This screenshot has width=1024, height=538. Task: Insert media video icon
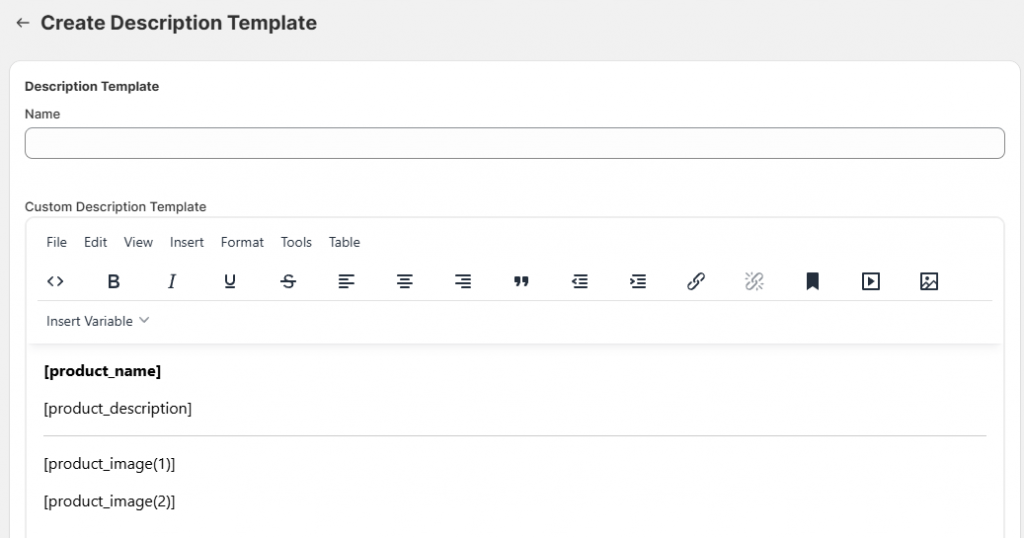pos(871,281)
